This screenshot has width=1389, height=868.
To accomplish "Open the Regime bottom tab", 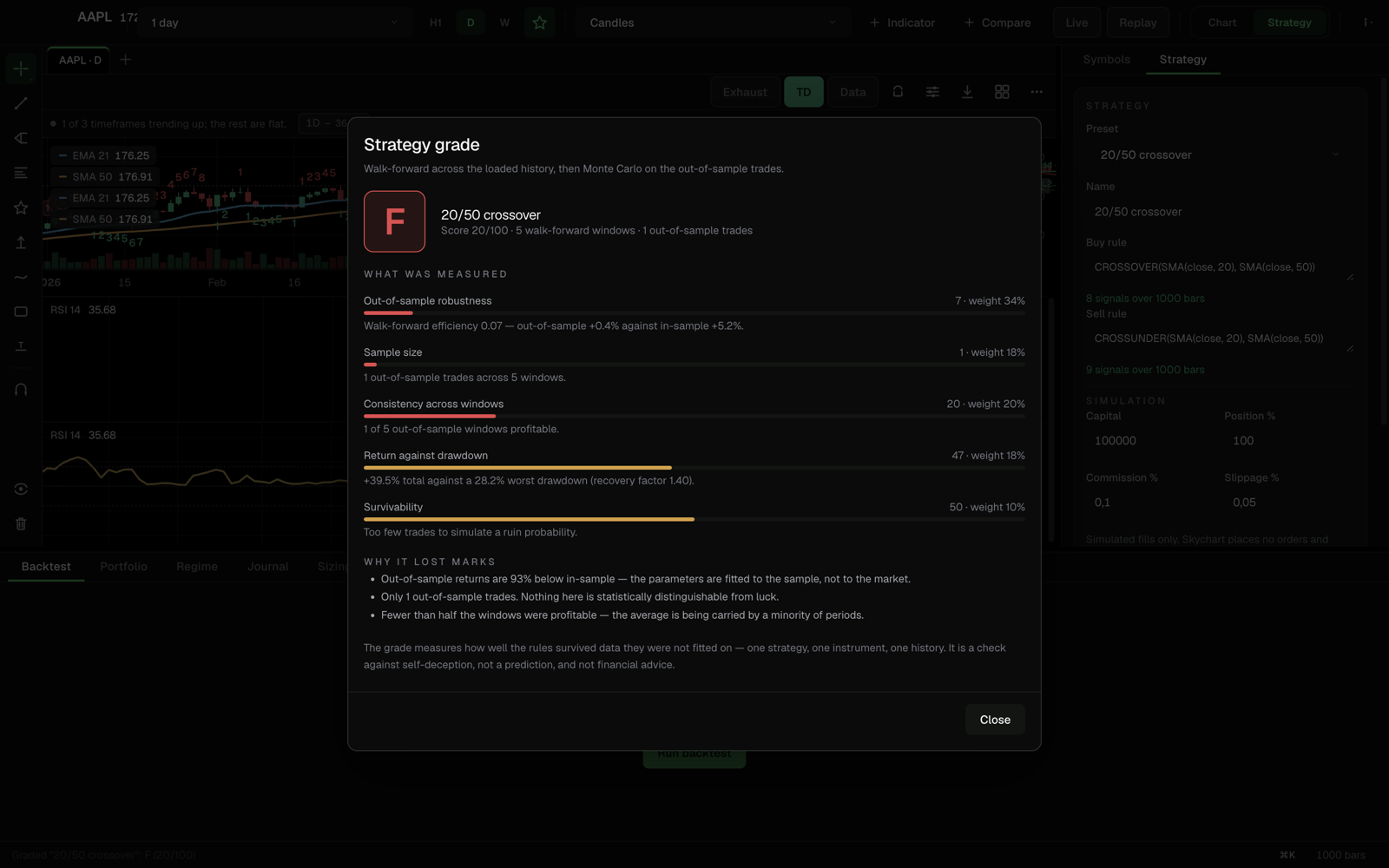I will 197,567.
